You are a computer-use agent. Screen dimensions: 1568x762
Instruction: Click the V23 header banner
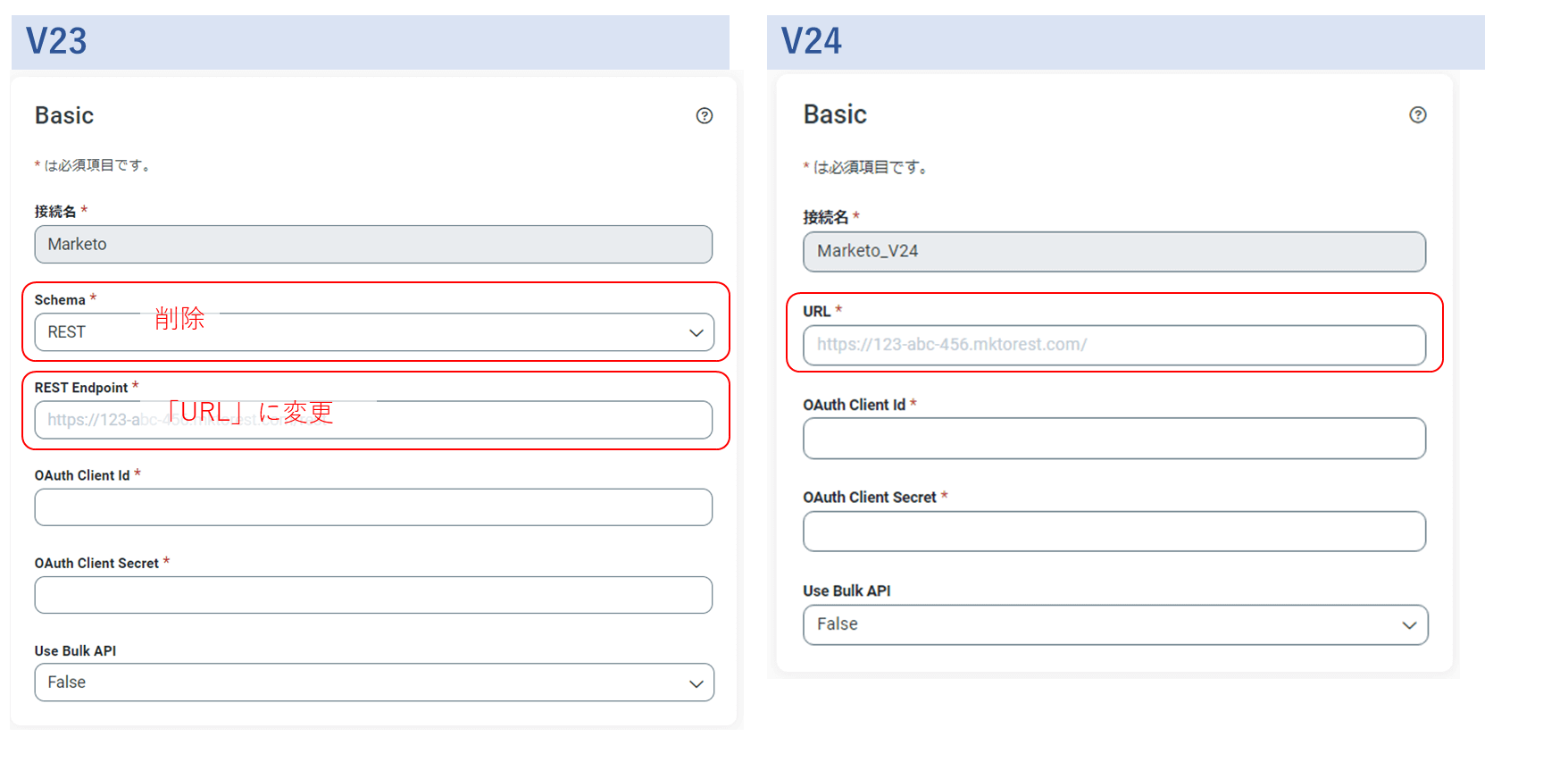[x=370, y=42]
